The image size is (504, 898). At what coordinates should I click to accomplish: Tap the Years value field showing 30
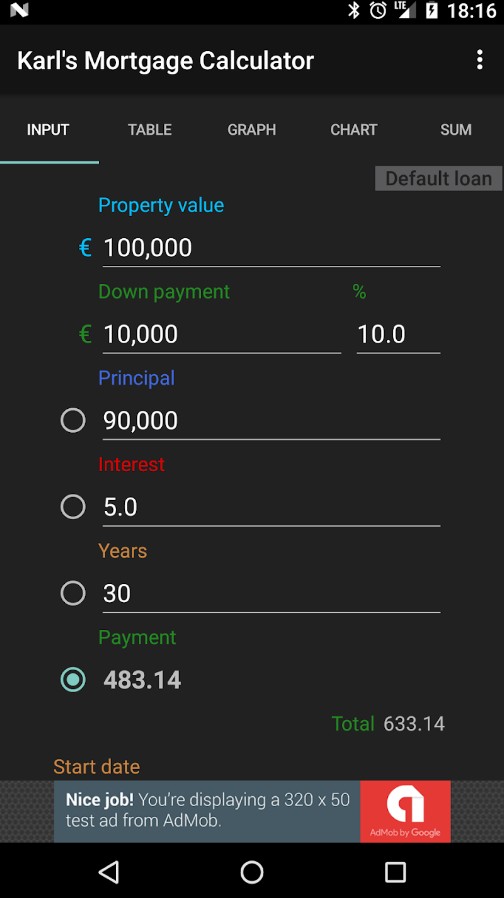pos(271,594)
